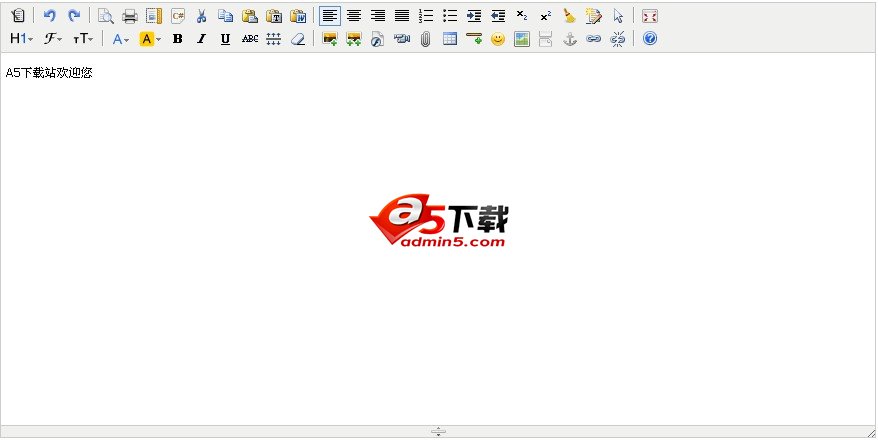Insert a code block (C# icon)

coord(178,16)
